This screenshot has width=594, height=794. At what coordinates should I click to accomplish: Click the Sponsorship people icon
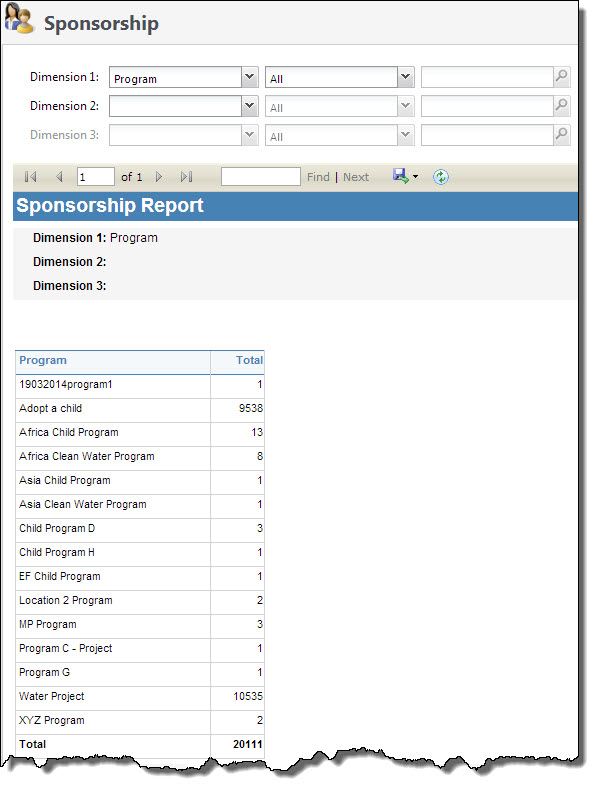point(18,18)
